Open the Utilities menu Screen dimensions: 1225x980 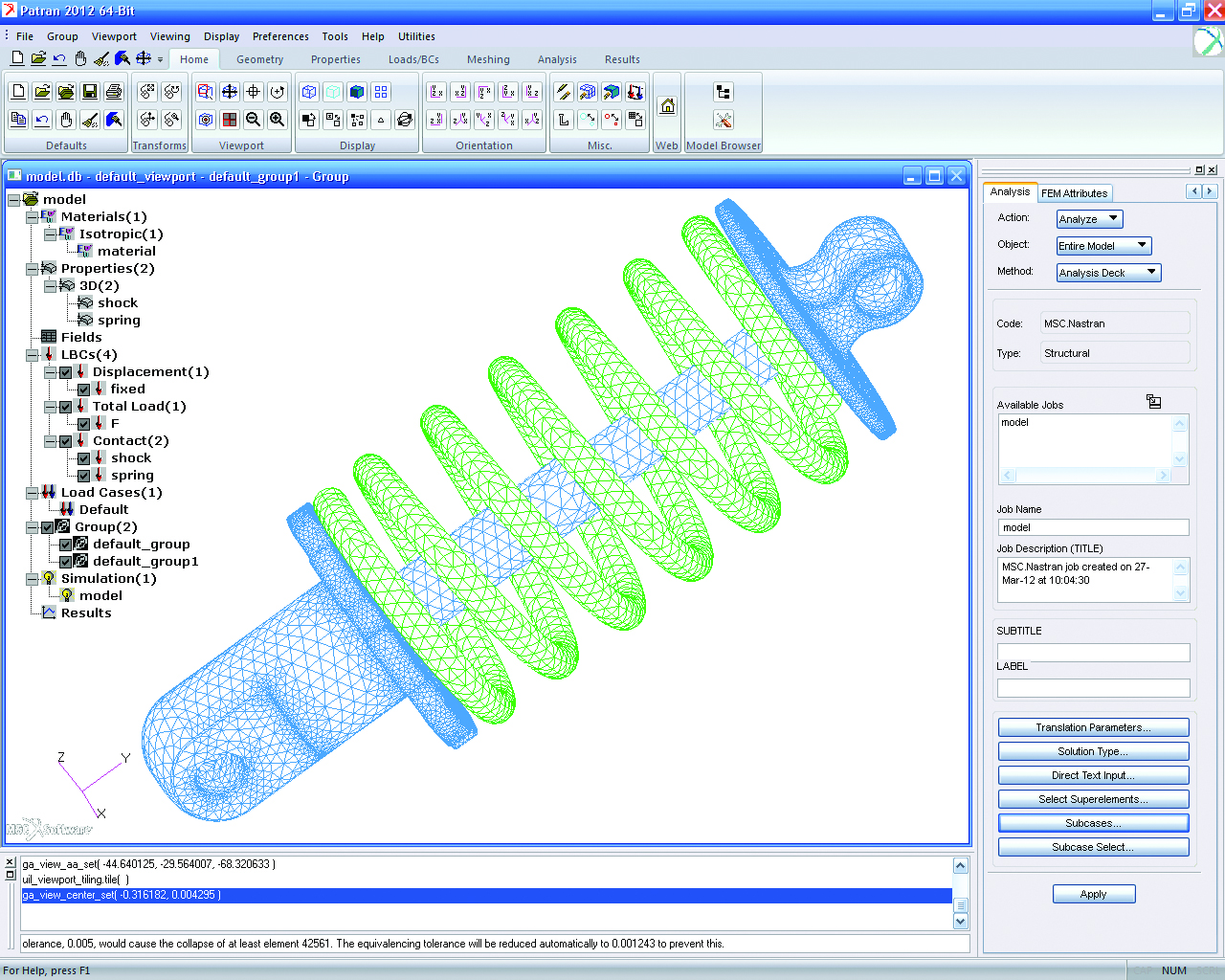click(x=416, y=36)
